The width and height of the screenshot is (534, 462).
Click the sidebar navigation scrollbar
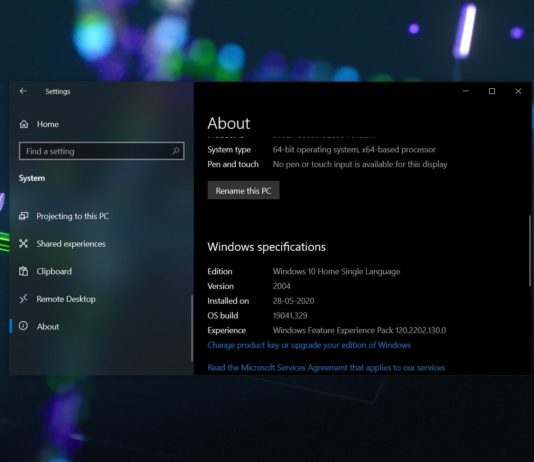(x=192, y=328)
